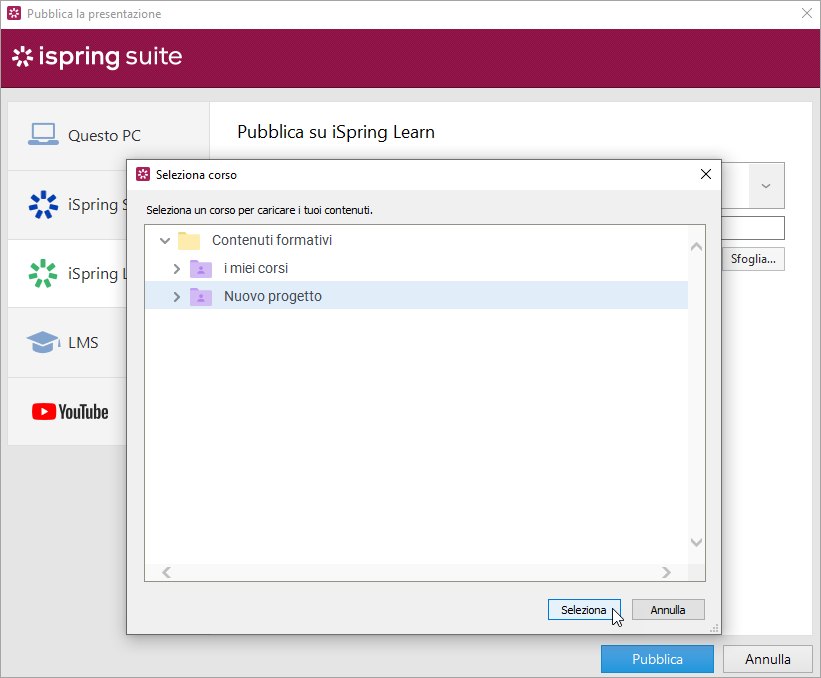Image resolution: width=821 pixels, height=678 pixels.
Task: Click the Sfoglia browse button
Action: point(753,259)
